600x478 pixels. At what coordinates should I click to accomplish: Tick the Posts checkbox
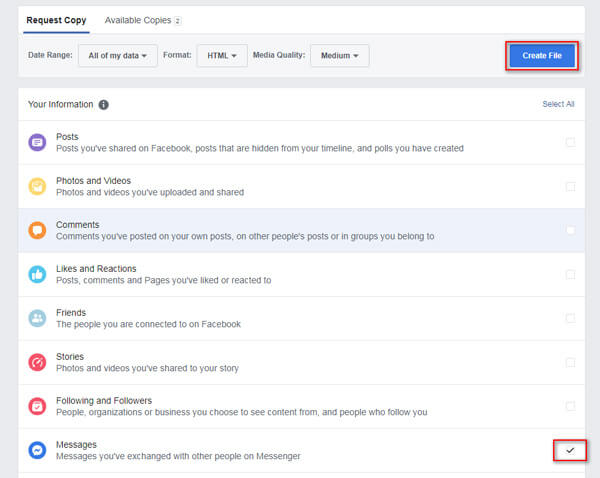point(570,142)
